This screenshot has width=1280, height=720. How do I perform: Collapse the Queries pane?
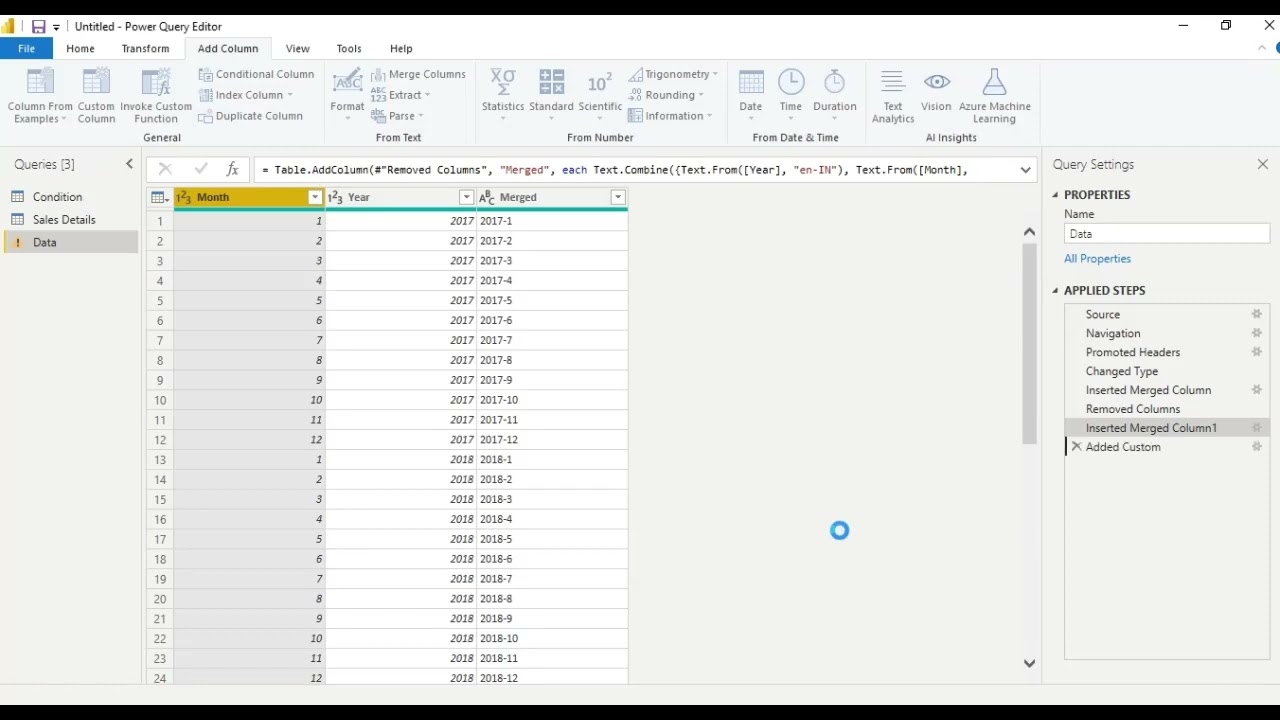pyautogui.click(x=129, y=164)
